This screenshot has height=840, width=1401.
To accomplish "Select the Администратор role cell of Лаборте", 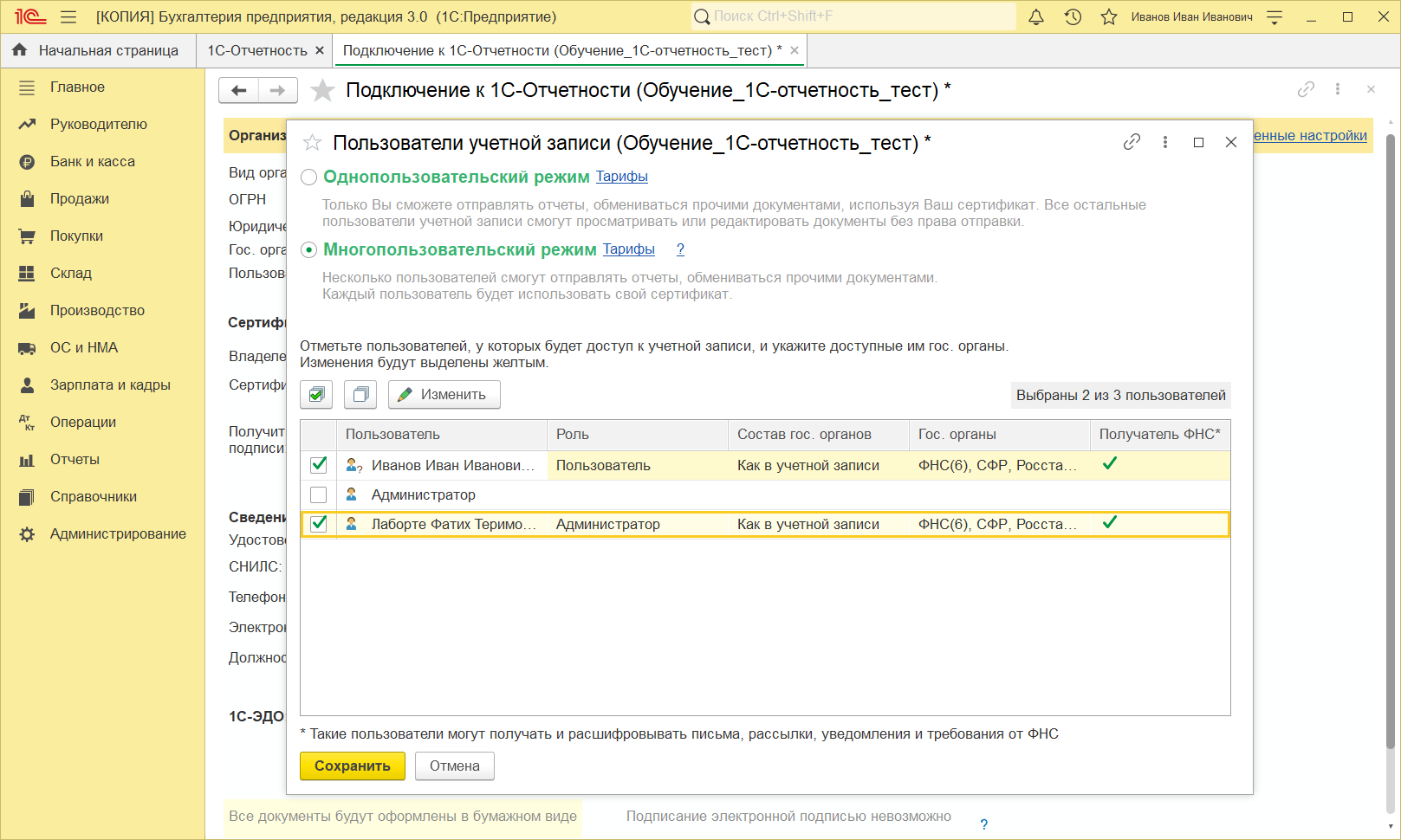I will coord(638,524).
